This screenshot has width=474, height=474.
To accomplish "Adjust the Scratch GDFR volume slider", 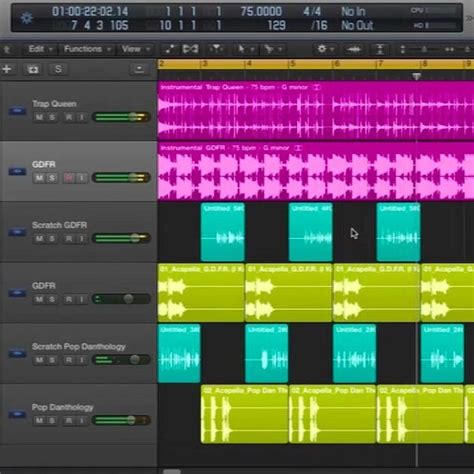I will pyautogui.click(x=121, y=238).
